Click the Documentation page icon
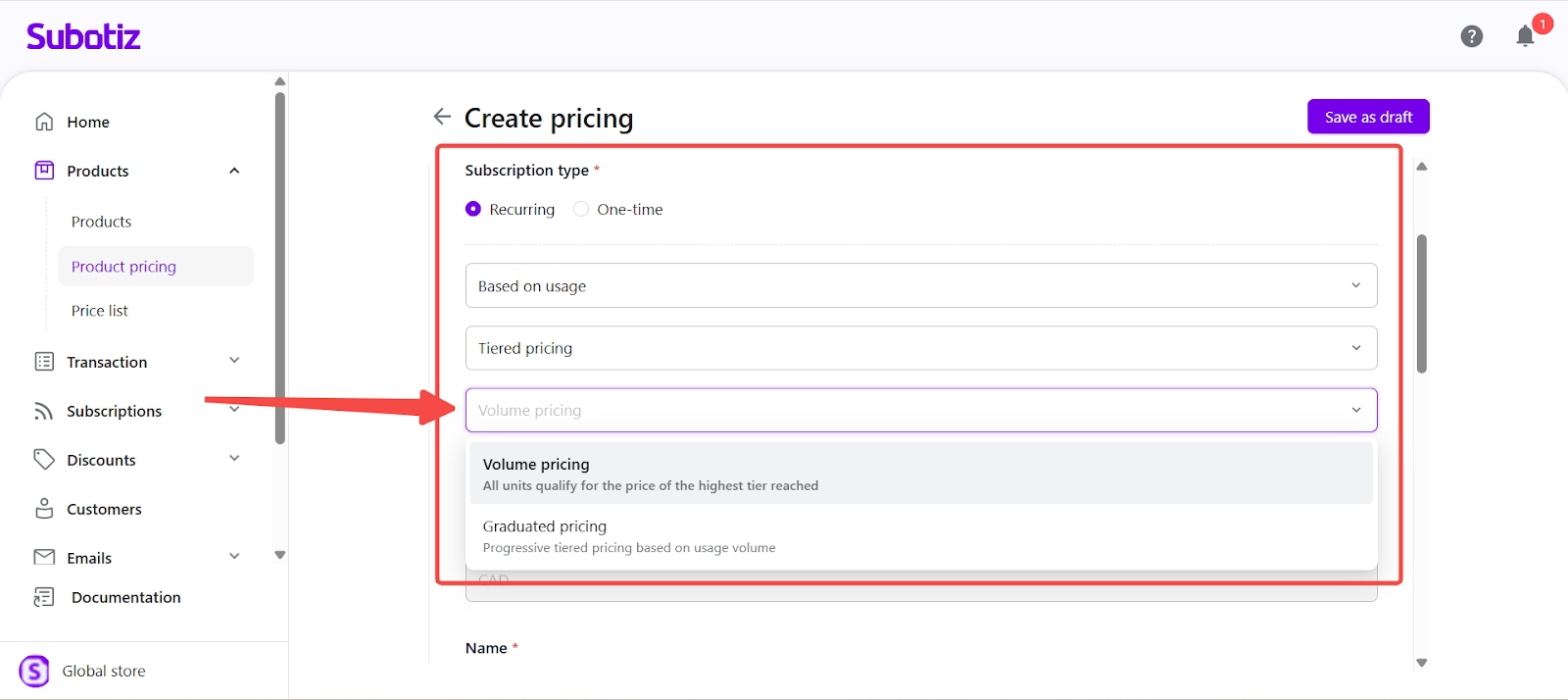The width and height of the screenshot is (1568, 700). click(44, 597)
